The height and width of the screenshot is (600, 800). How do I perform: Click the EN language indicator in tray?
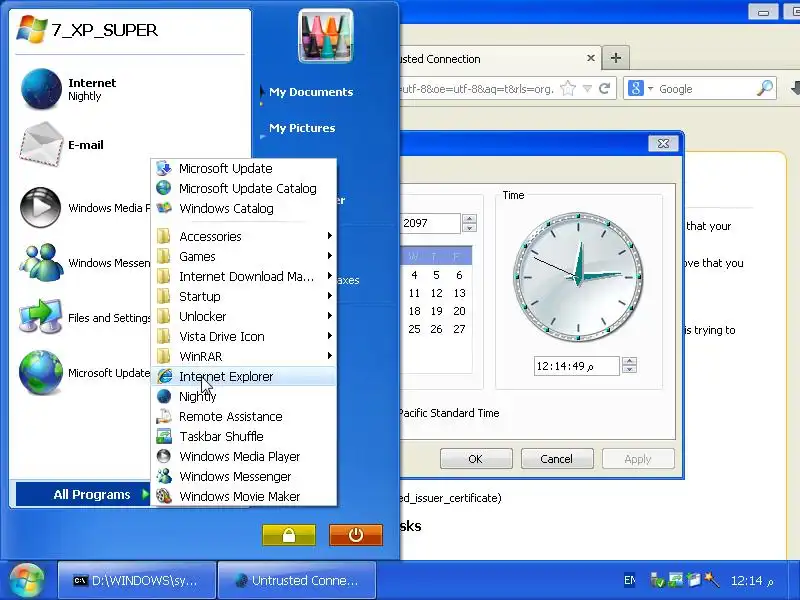coord(630,580)
